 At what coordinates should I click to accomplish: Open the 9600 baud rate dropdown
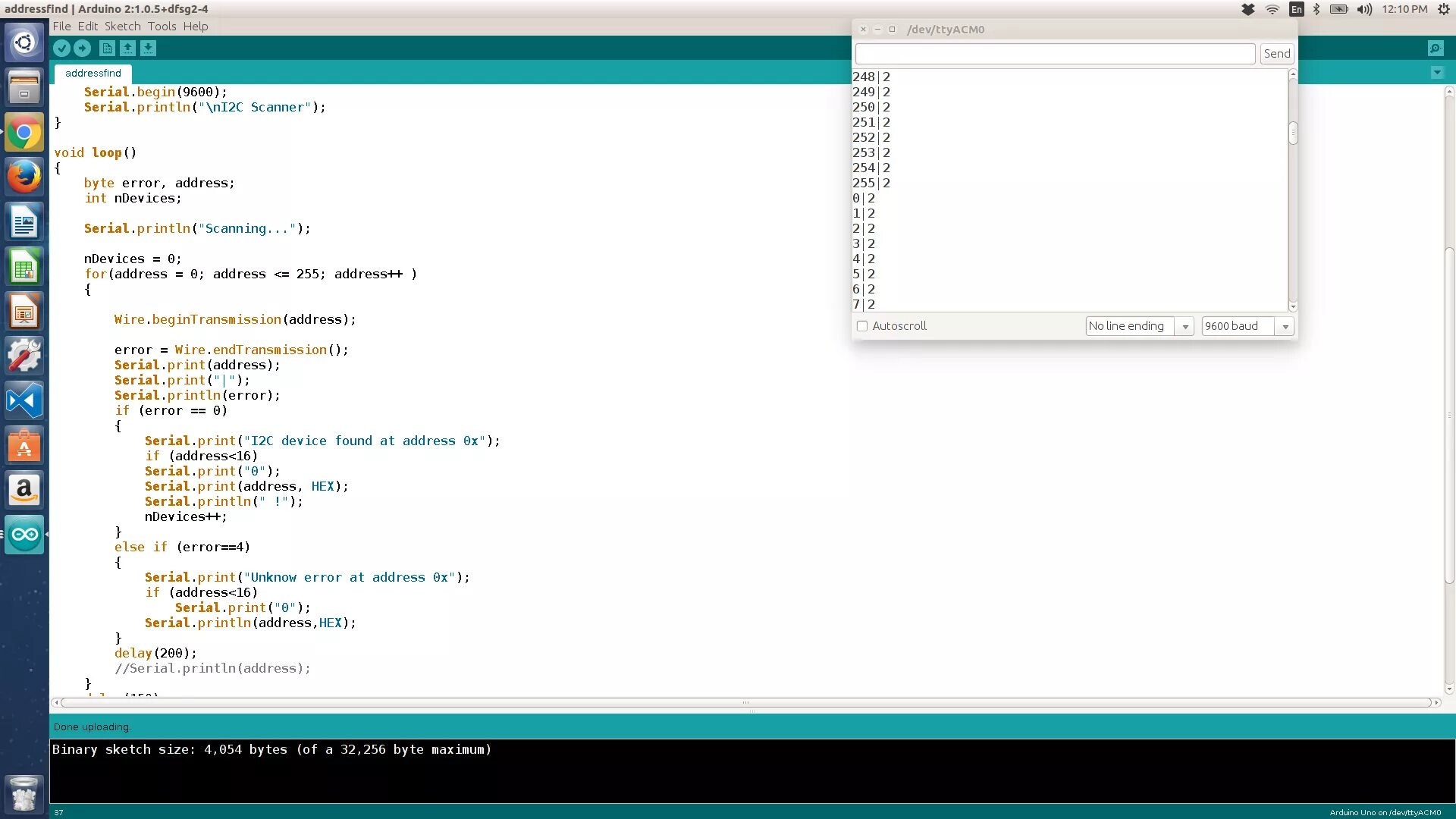(1247, 326)
